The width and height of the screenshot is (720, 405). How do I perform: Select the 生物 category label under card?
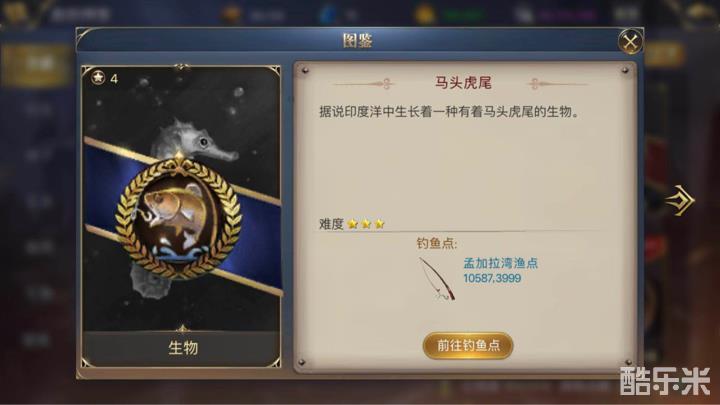[183, 348]
